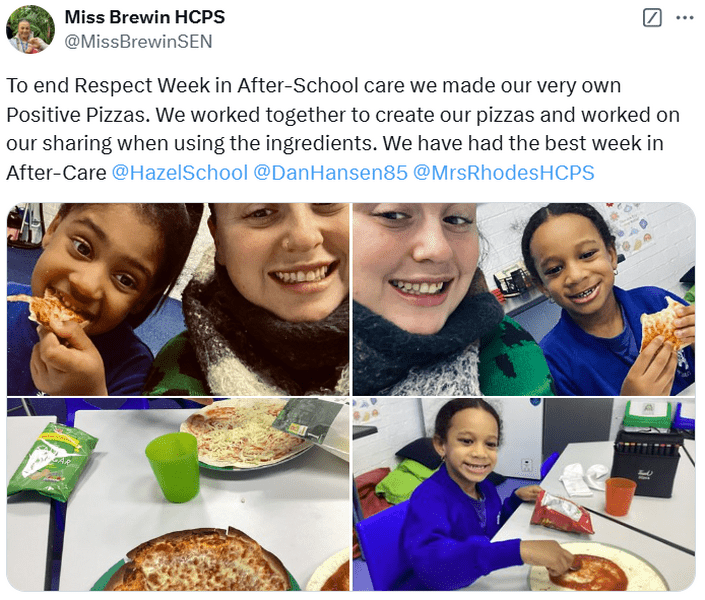Screen dimensions: 705x600
Task: Open the top-right photo of girl holding pizza slice
Action: 524,299
